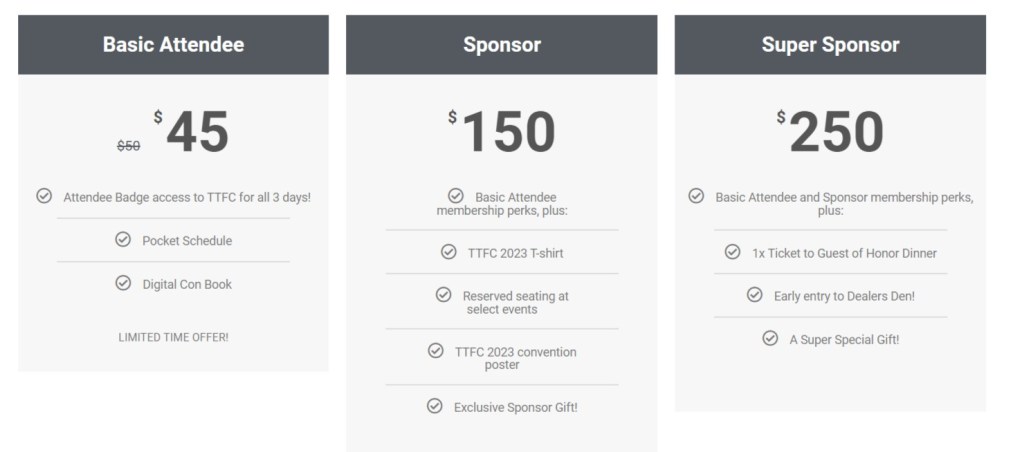Click the LIMITED TIME OFFER! text
Screen dimensions: 1024x452
pos(173,337)
